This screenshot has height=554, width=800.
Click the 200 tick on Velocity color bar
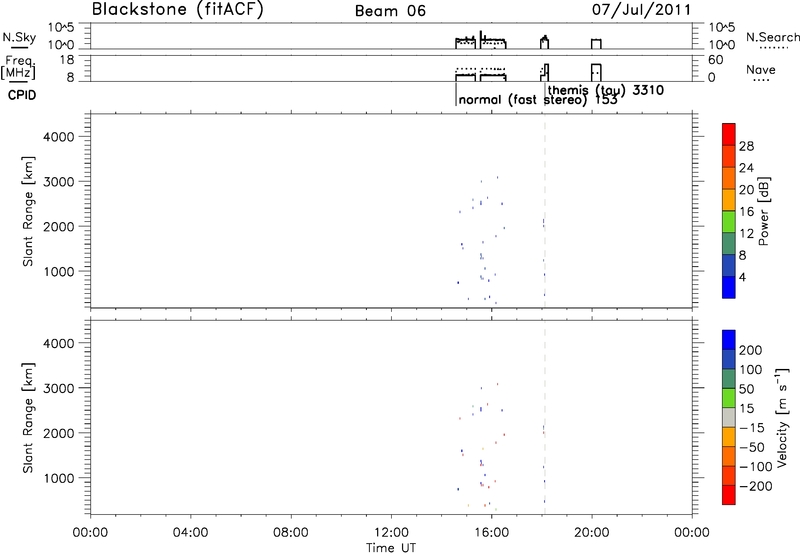[x=751, y=350]
